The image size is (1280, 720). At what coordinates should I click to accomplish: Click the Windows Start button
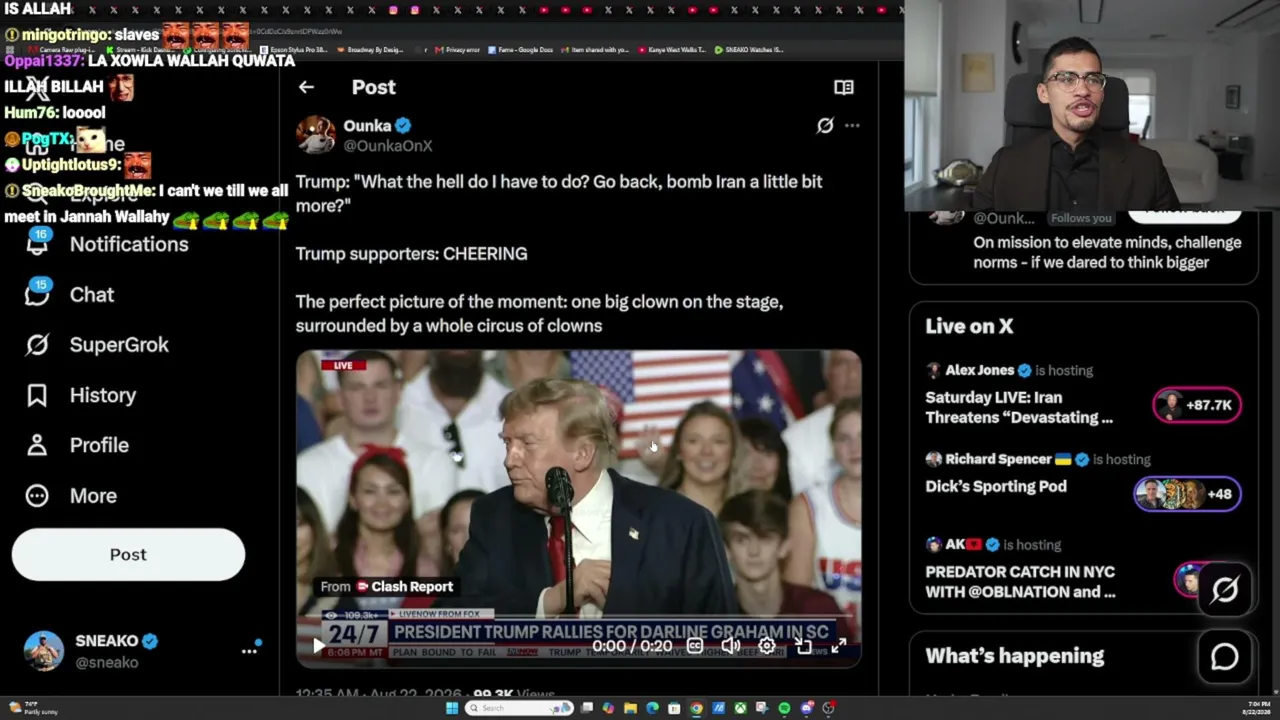coord(452,708)
